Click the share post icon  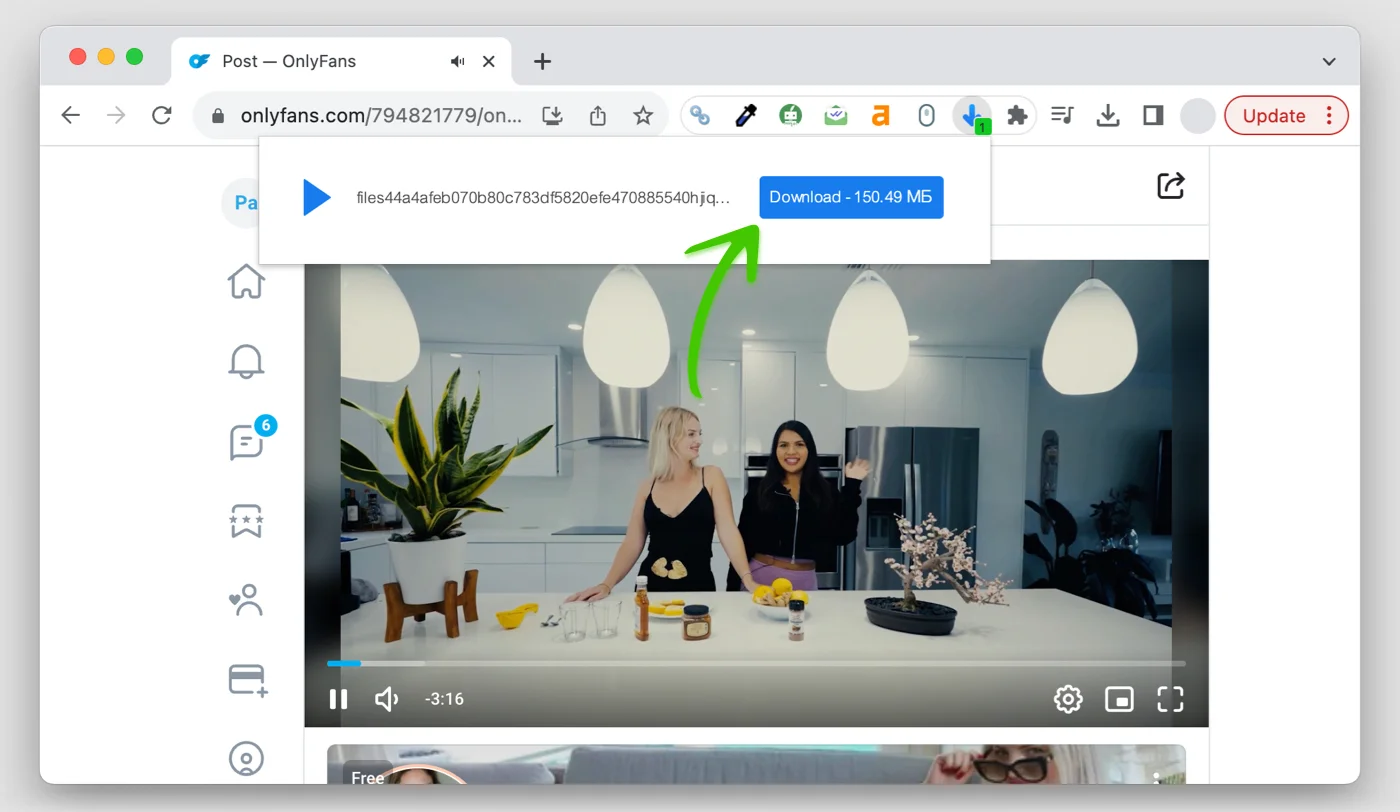[1170, 186]
